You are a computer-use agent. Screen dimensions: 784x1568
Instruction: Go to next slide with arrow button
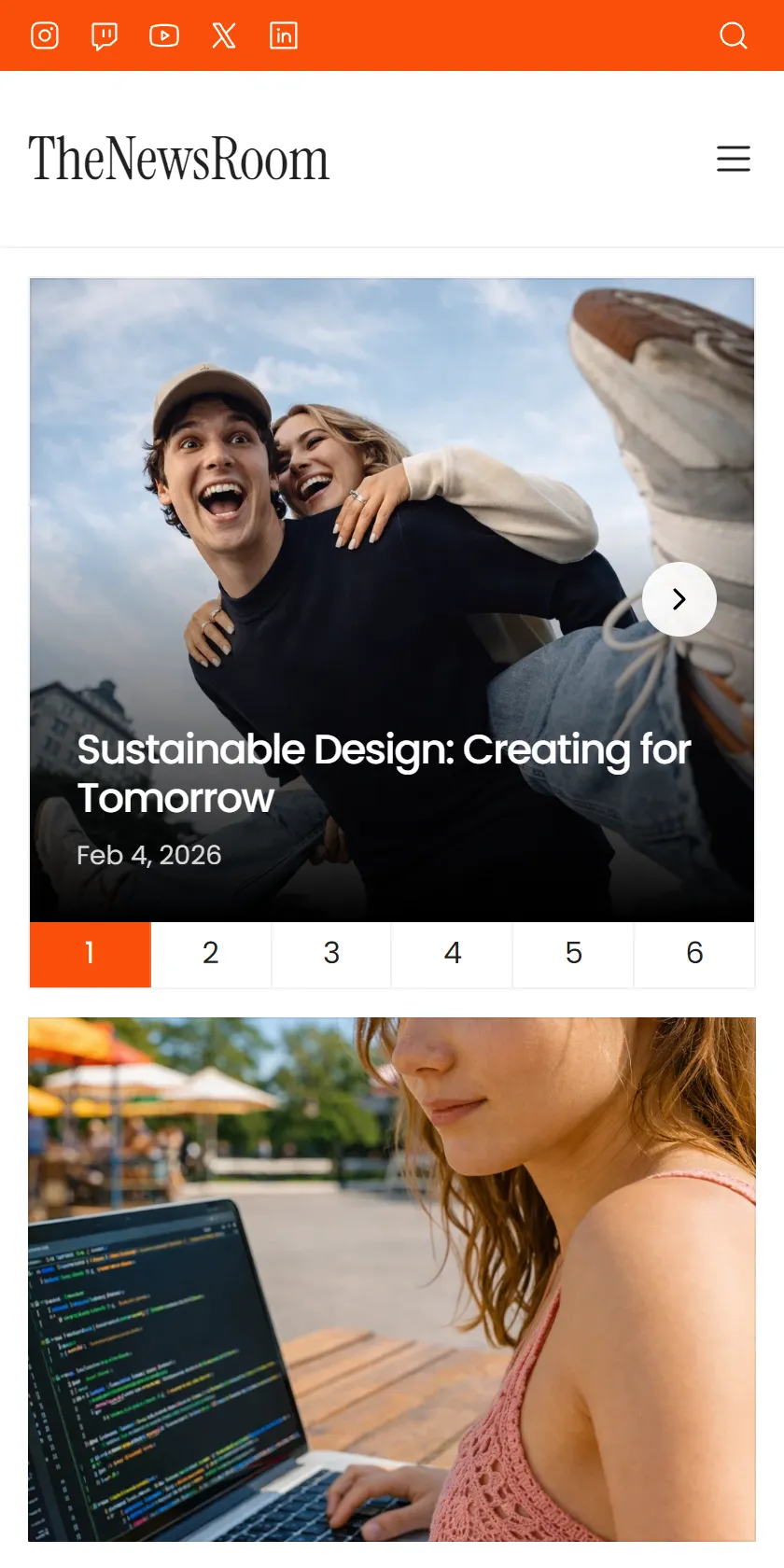point(679,599)
